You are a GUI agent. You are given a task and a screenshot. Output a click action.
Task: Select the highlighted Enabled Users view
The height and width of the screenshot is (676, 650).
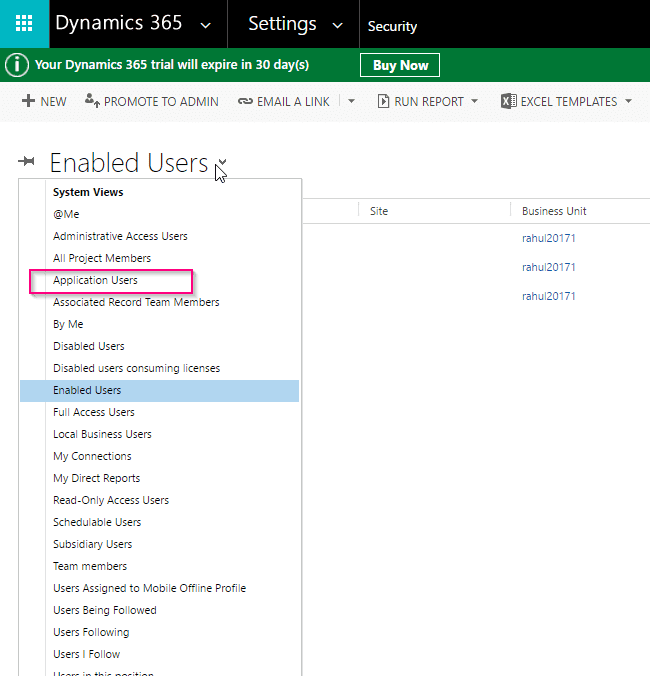click(159, 391)
